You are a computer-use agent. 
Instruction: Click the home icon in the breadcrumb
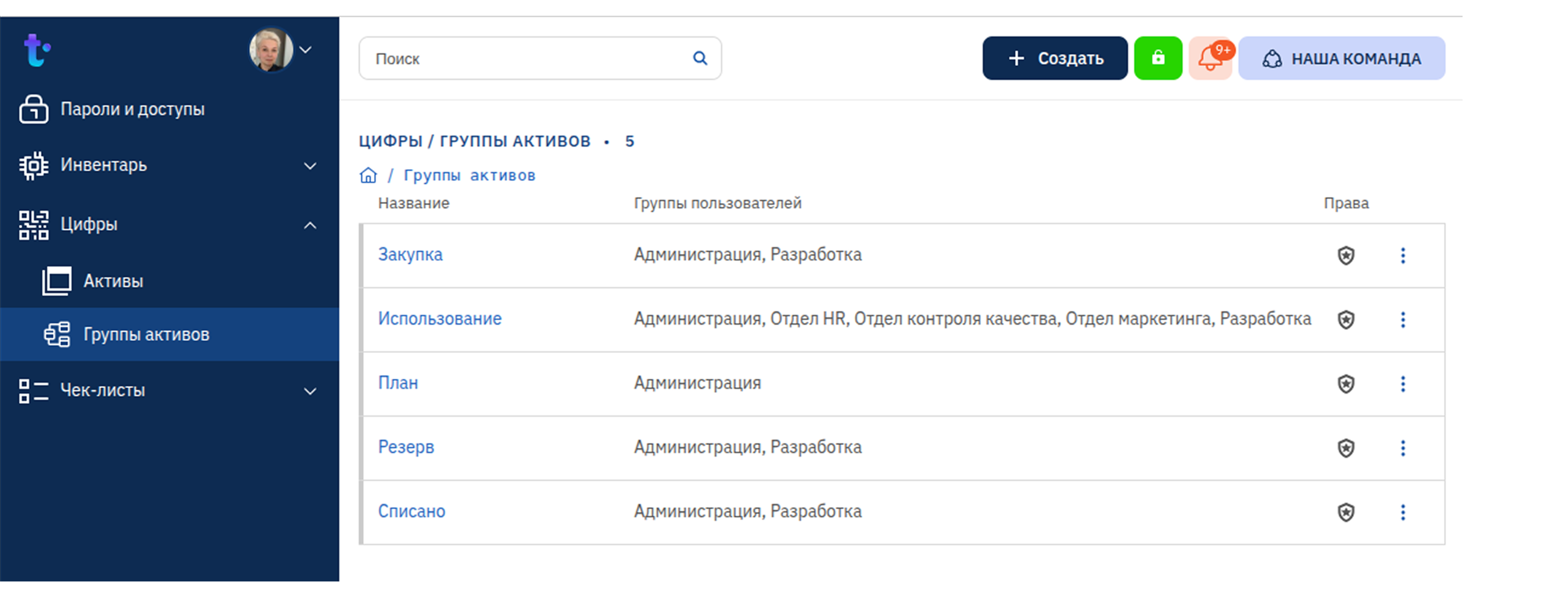coord(368,176)
